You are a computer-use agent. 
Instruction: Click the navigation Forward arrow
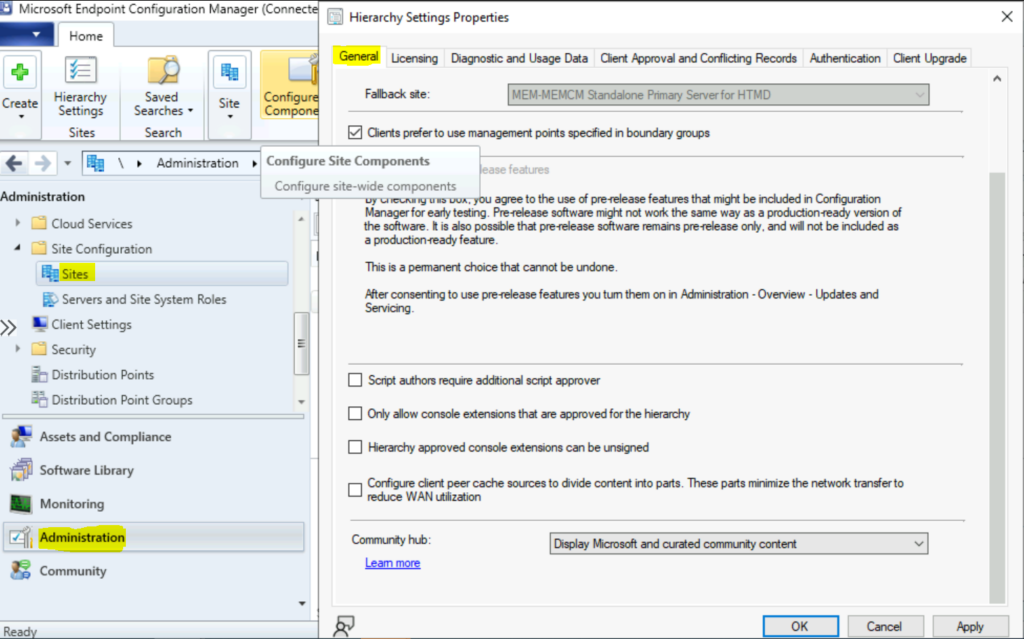(42, 163)
